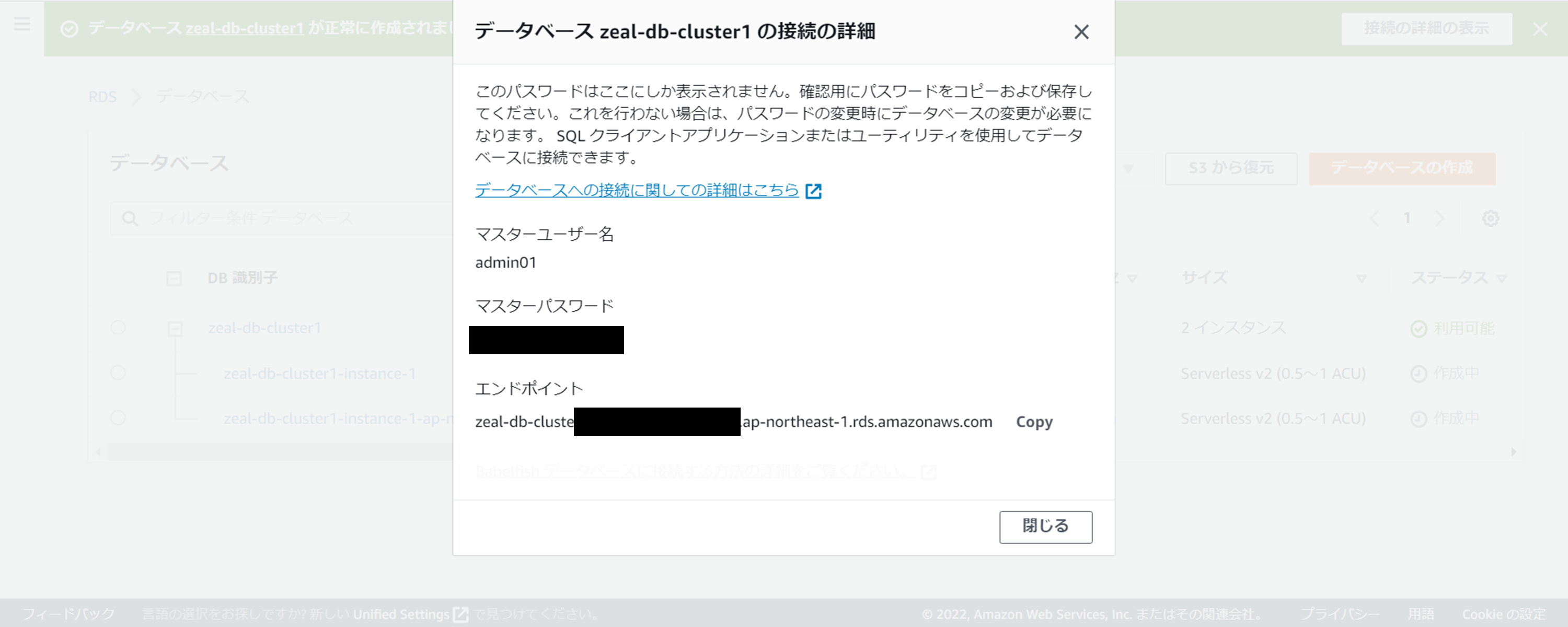Go to next page arrow in pagination

1439,218
